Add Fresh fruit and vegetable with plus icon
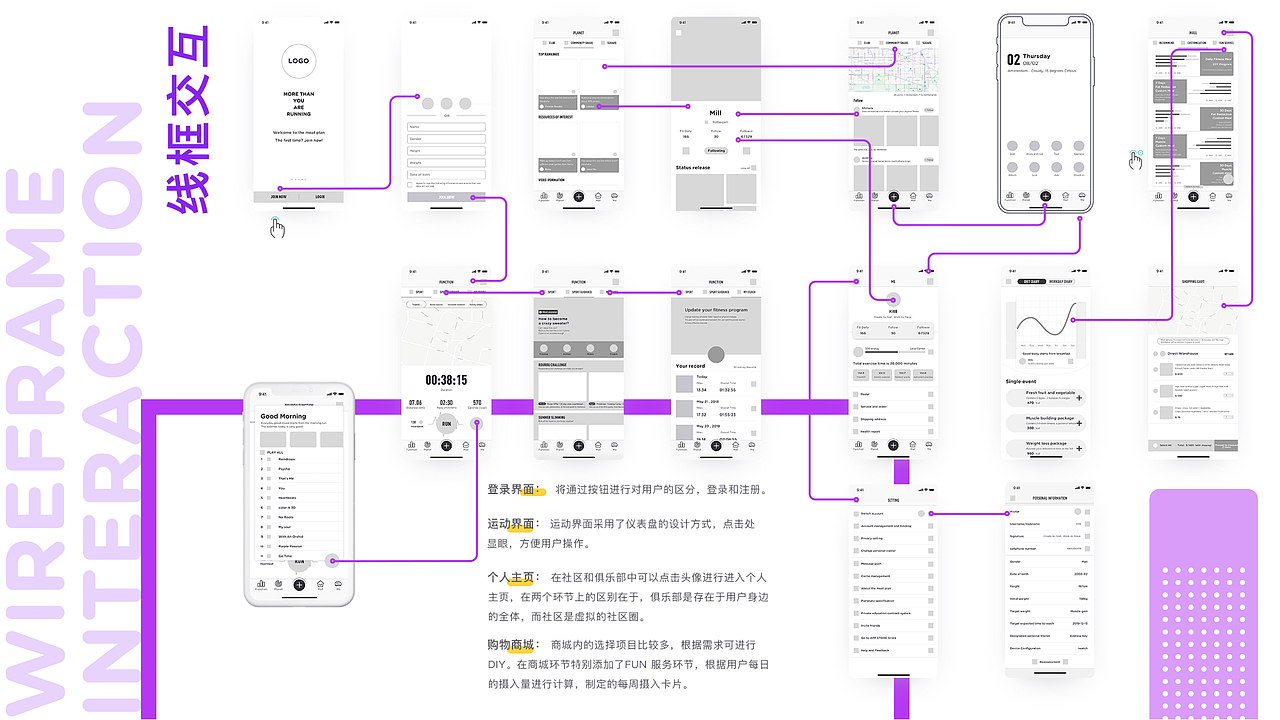Viewport: 1280px width, 720px height. [x=1079, y=398]
